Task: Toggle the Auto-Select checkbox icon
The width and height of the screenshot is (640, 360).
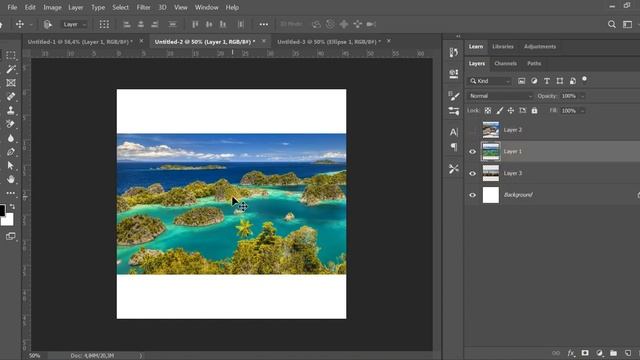Action: (48, 24)
